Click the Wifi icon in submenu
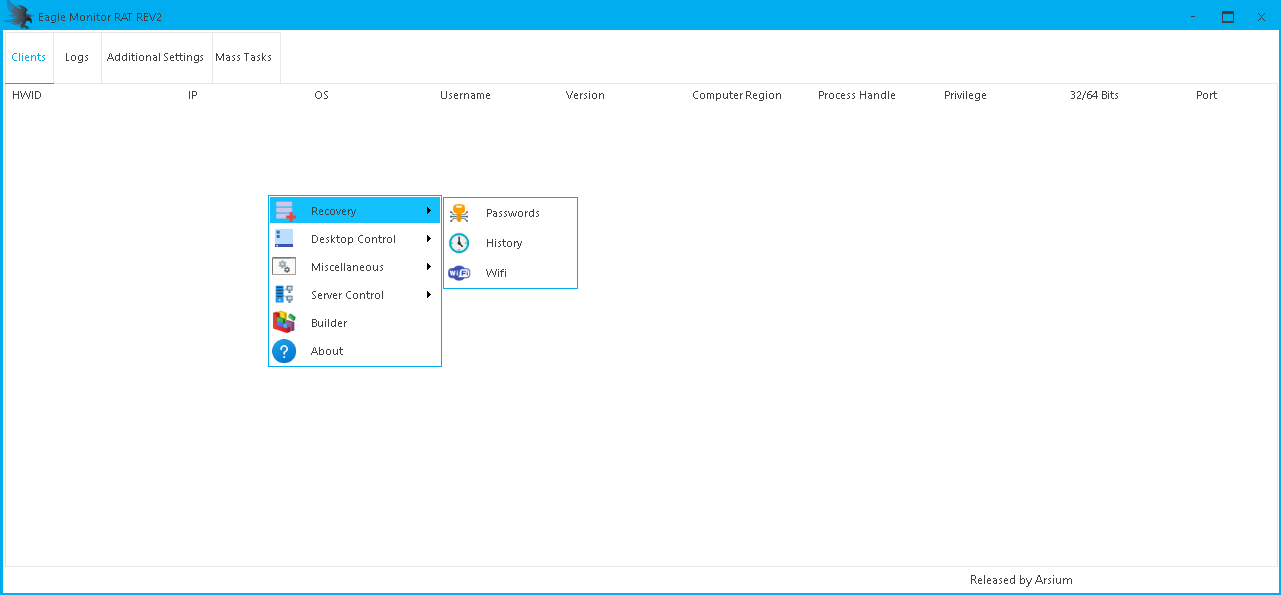Screen dimensions: 1281x595 [459, 273]
